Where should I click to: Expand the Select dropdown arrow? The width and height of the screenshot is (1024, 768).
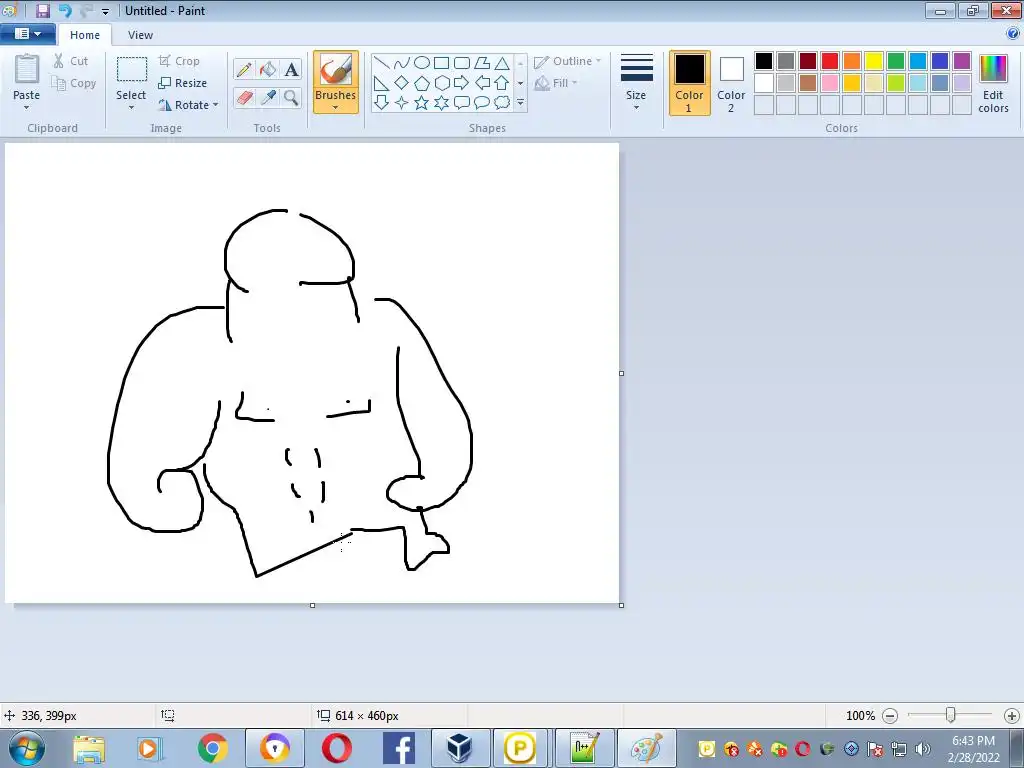pyautogui.click(x=131, y=108)
